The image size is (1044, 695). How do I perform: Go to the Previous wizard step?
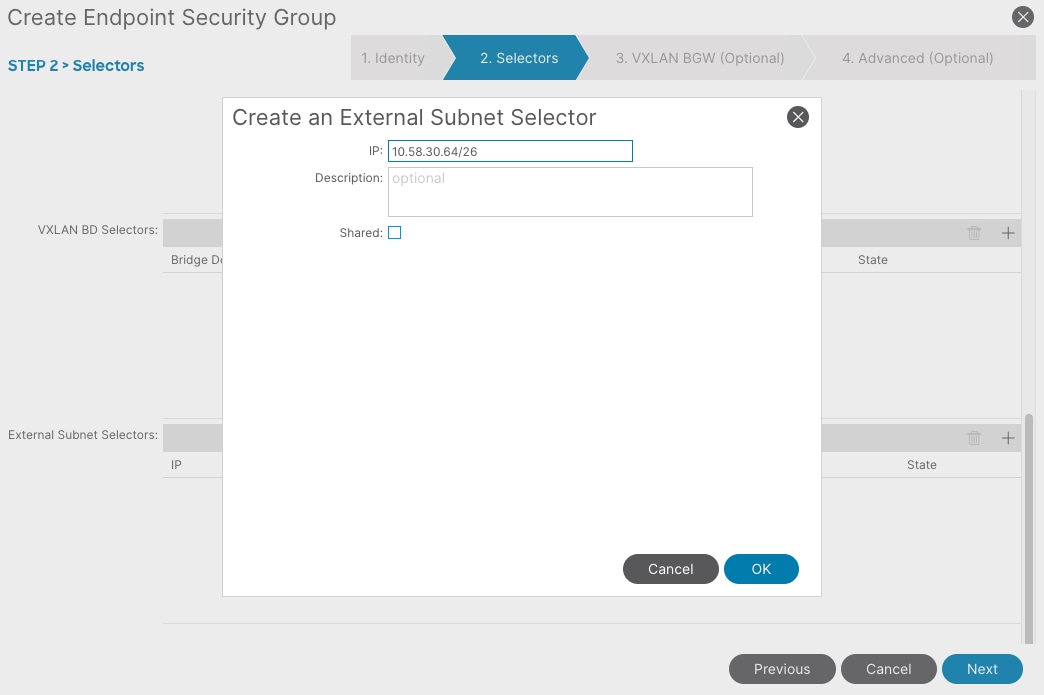(782, 669)
